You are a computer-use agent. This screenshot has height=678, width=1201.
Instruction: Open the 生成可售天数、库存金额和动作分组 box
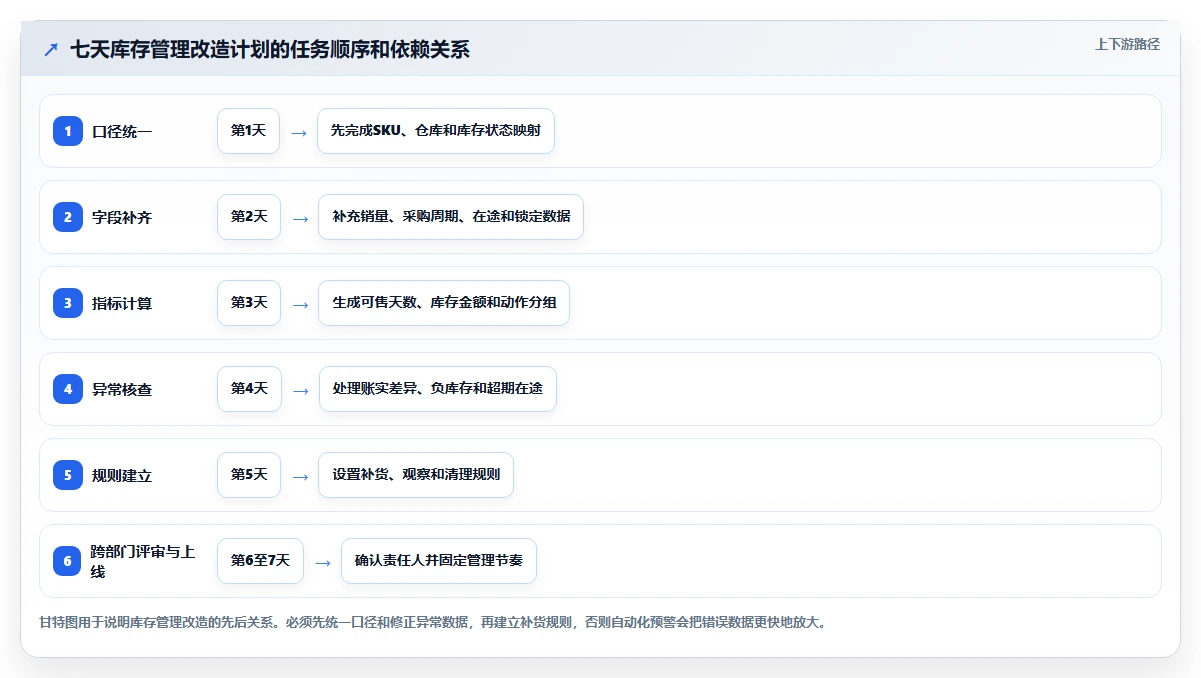(x=444, y=303)
